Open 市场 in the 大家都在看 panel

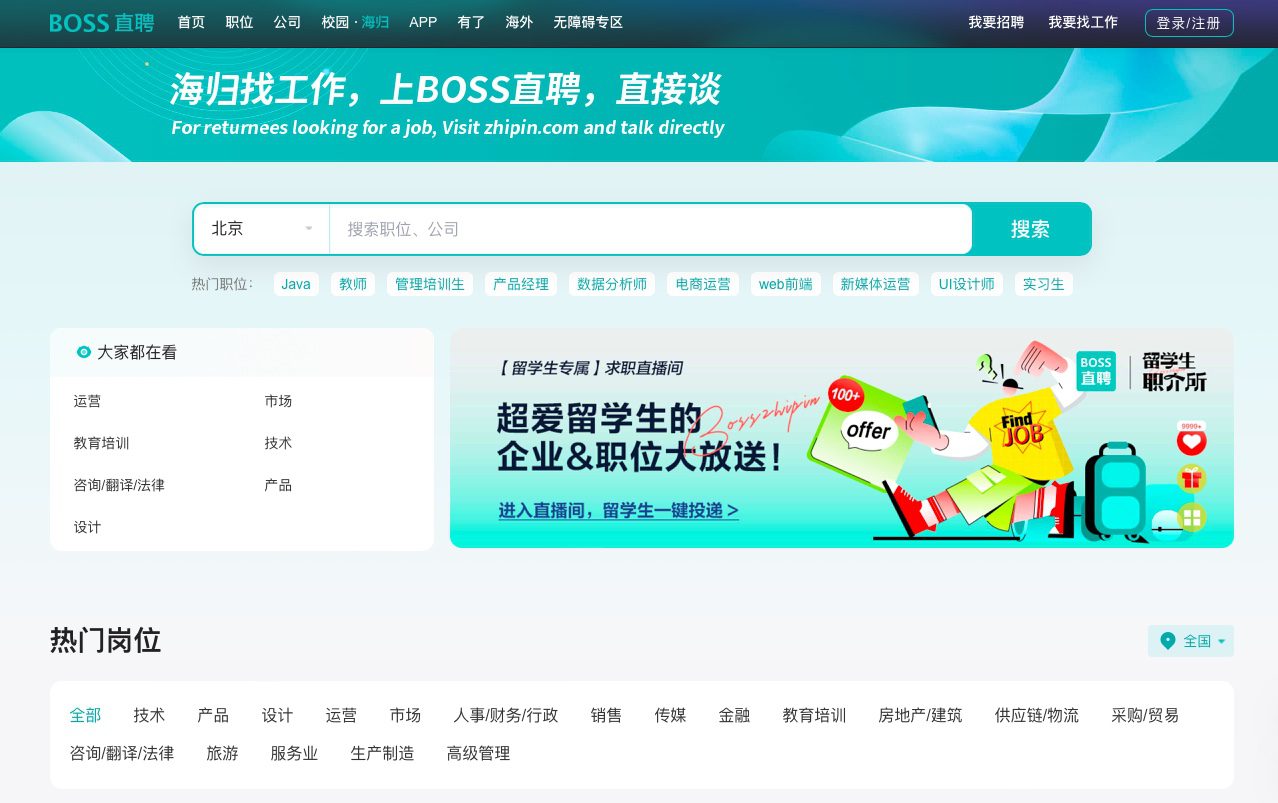click(x=278, y=401)
